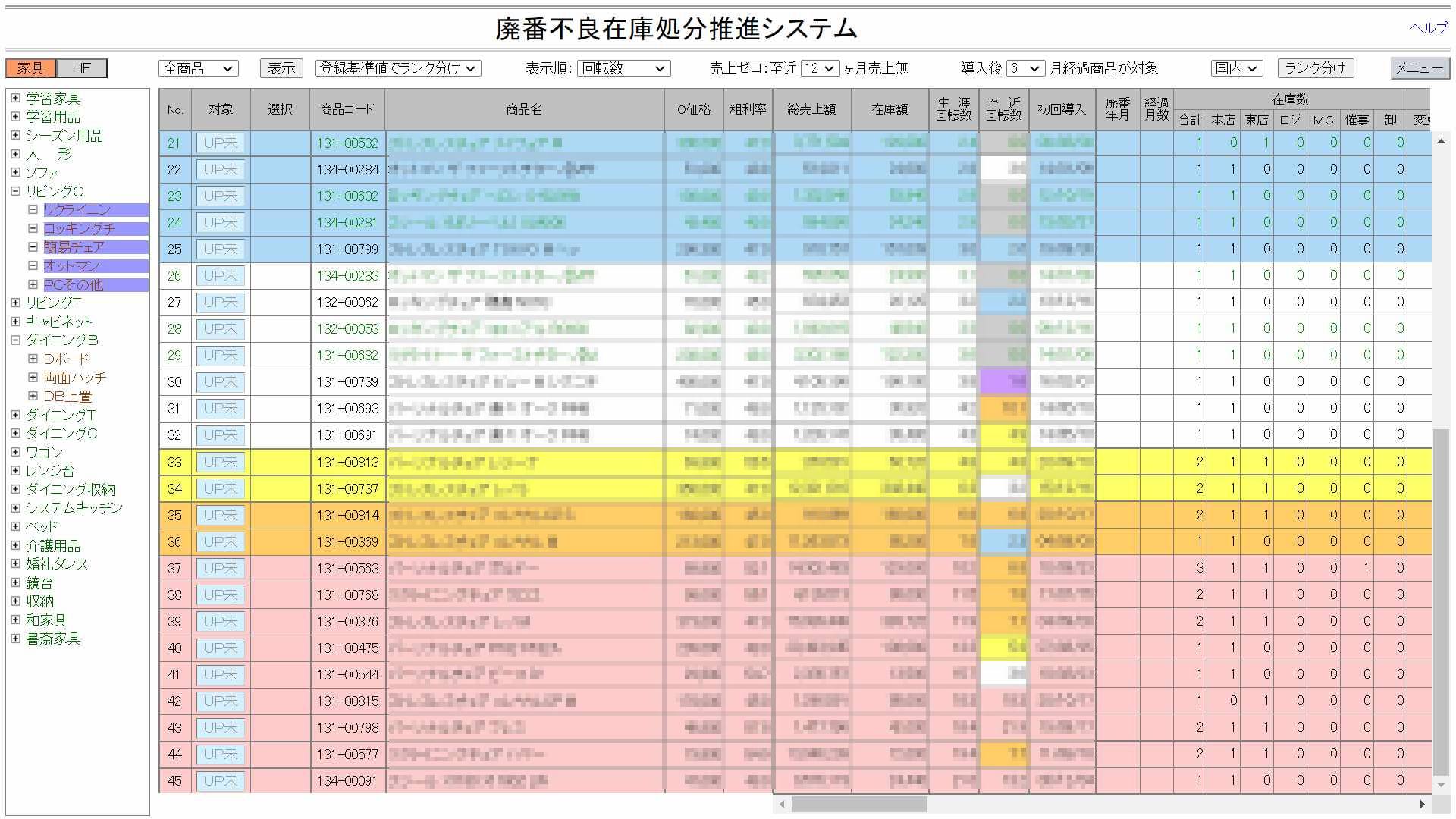This screenshot has height=819, width=1456.
Task: Select DB上置 in the category tree
Action: point(67,396)
